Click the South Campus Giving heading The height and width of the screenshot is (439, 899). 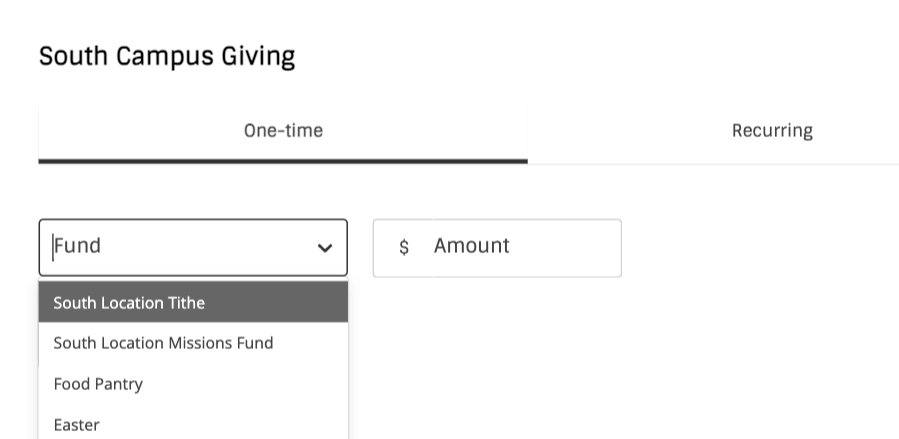[x=167, y=56]
